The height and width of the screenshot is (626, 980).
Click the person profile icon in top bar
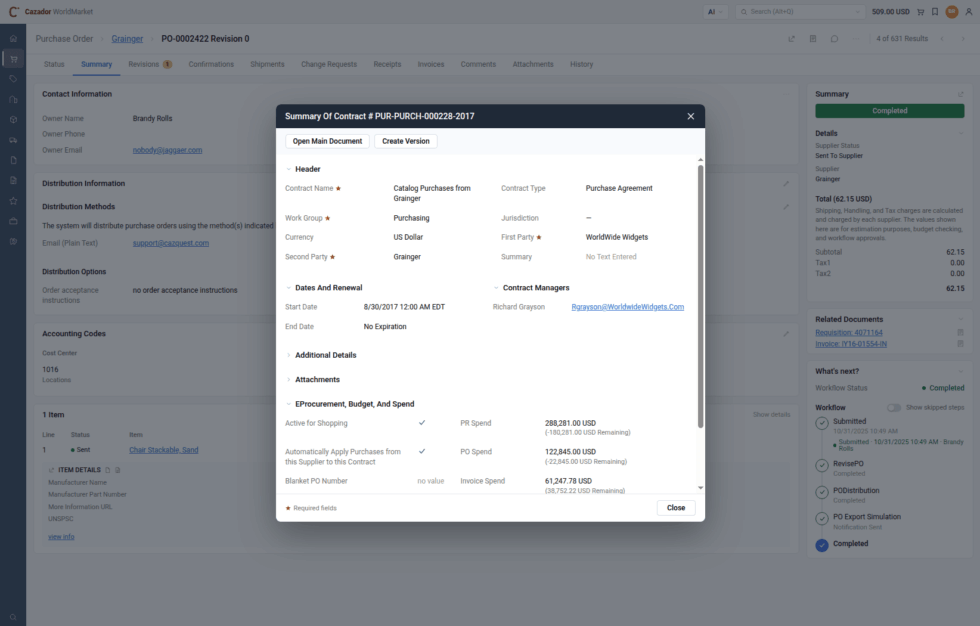(x=969, y=12)
